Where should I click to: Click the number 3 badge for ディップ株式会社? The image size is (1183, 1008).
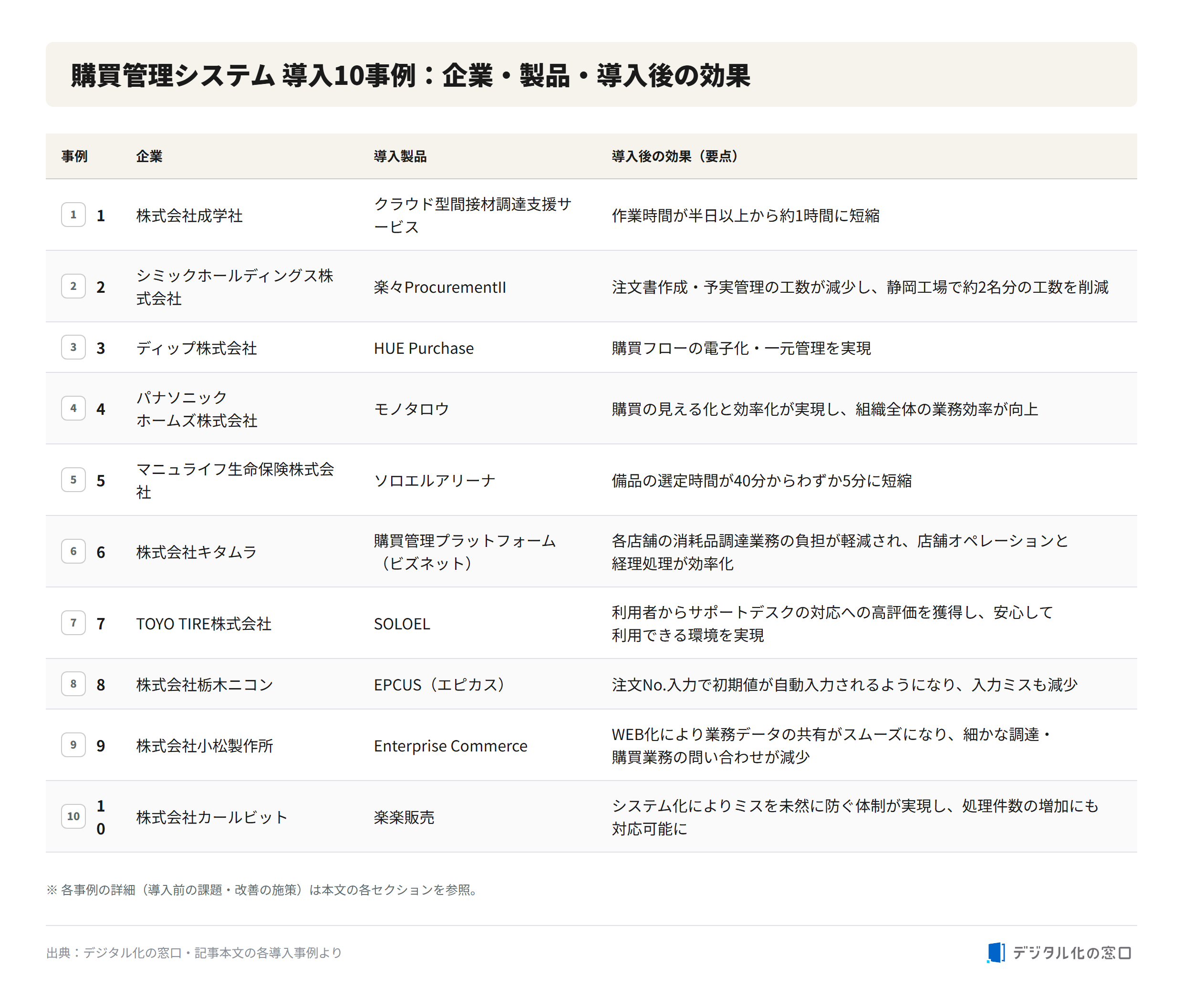[73, 347]
